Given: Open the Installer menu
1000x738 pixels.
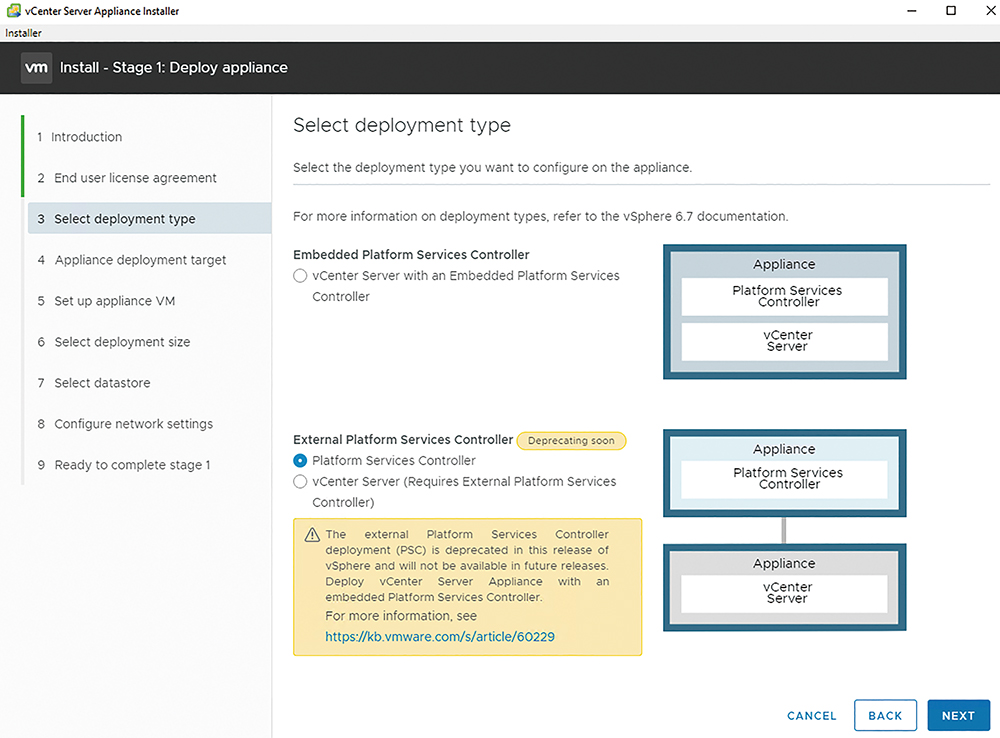Looking at the screenshot, I should [24, 33].
